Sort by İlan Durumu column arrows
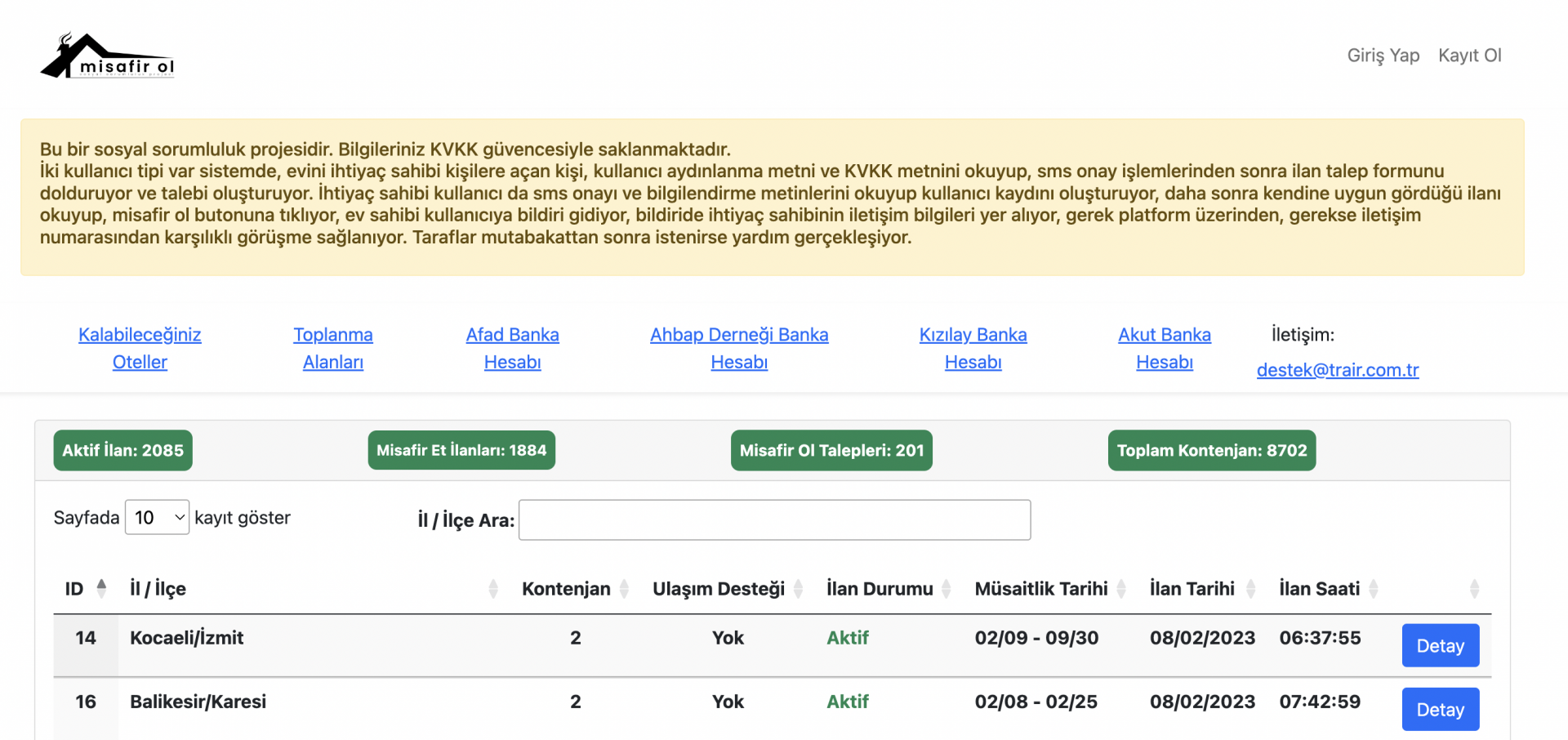Viewport: 1568px width, 740px height. (947, 588)
